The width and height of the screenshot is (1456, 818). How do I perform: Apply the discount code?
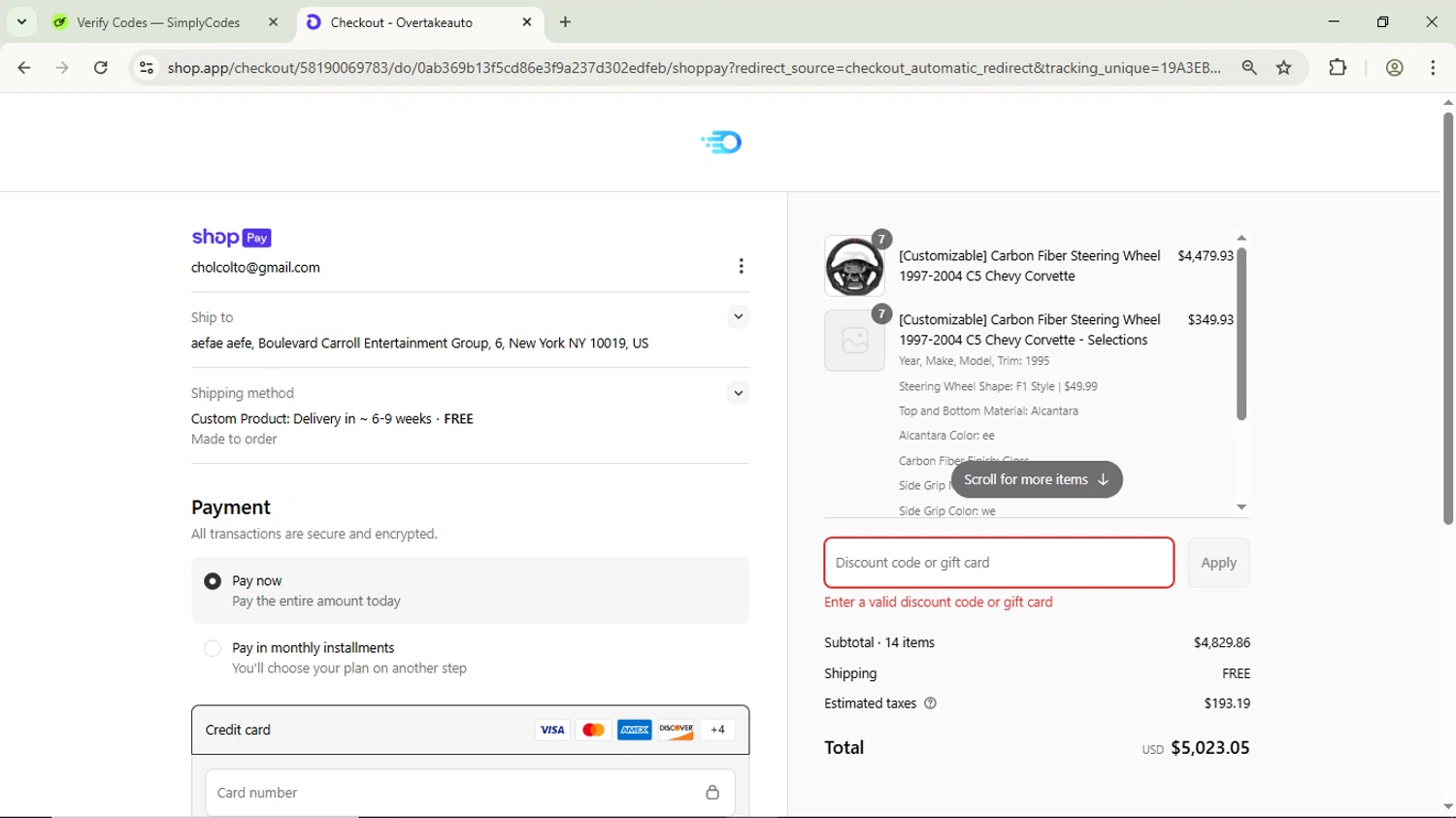[x=1218, y=563]
